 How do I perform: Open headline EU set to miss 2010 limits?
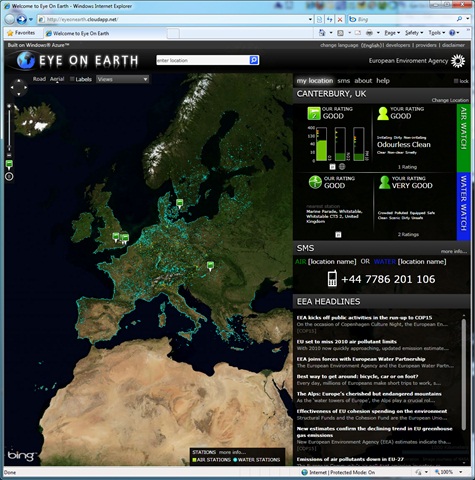pos(347,342)
